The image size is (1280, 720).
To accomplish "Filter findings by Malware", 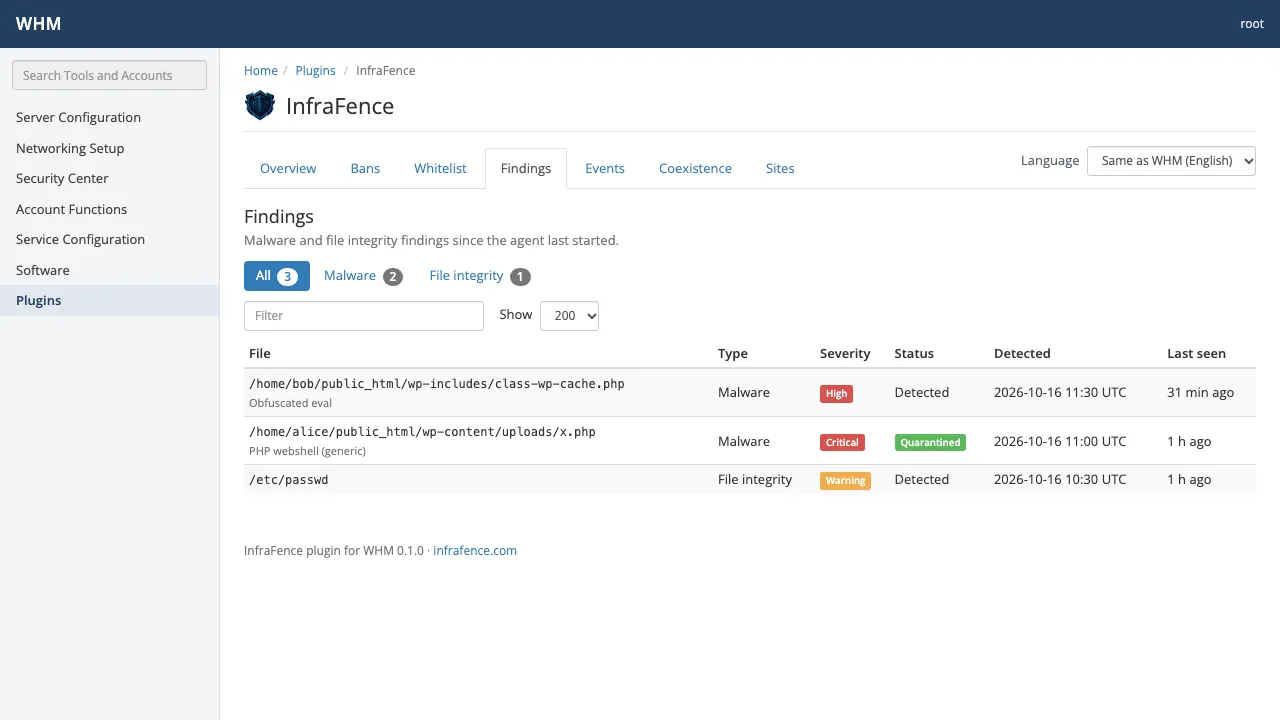I will click(x=363, y=276).
